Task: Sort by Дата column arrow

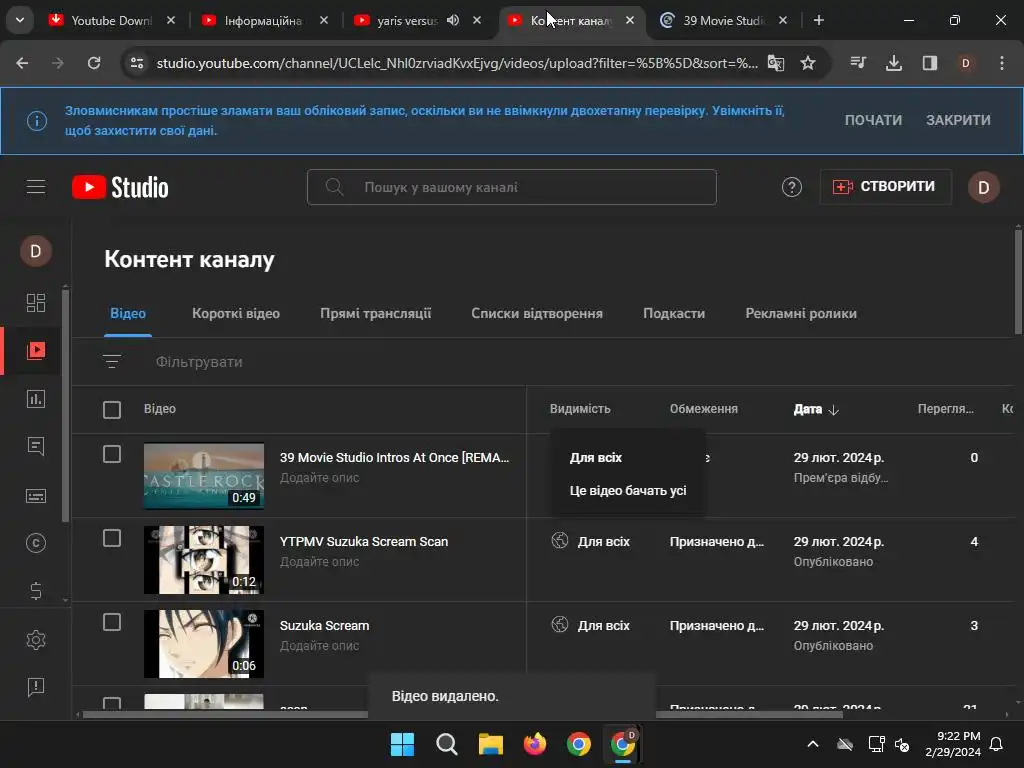Action: click(x=833, y=409)
